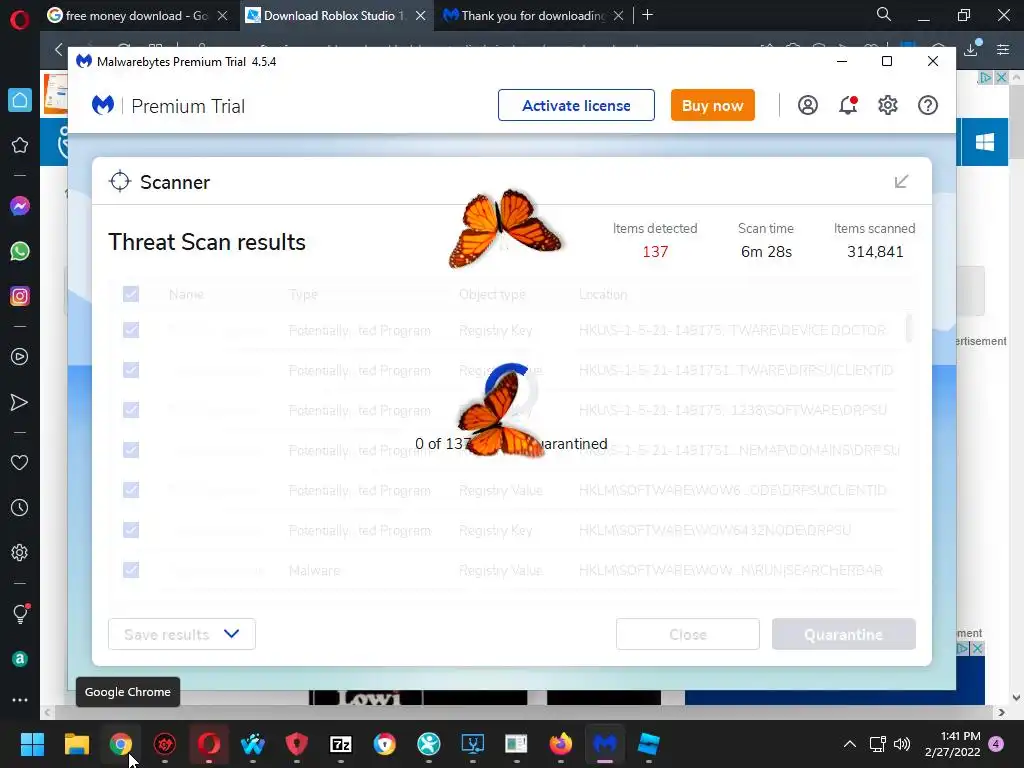Open a new Opera tab
Viewport: 1024px width, 768px height.
(x=647, y=15)
